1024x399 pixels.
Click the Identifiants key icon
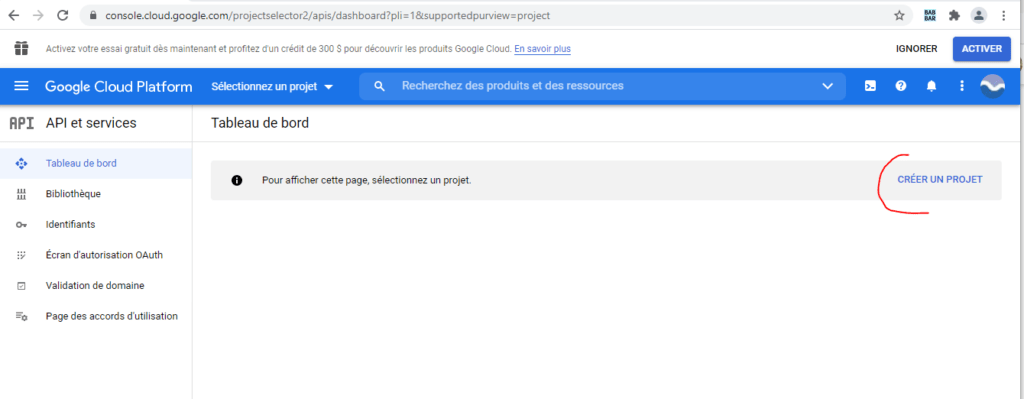coord(21,225)
